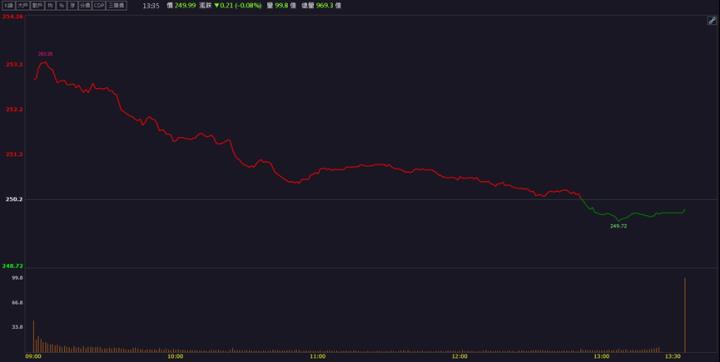
Task: Click the 11:00 time axis label
Action: coord(317,356)
